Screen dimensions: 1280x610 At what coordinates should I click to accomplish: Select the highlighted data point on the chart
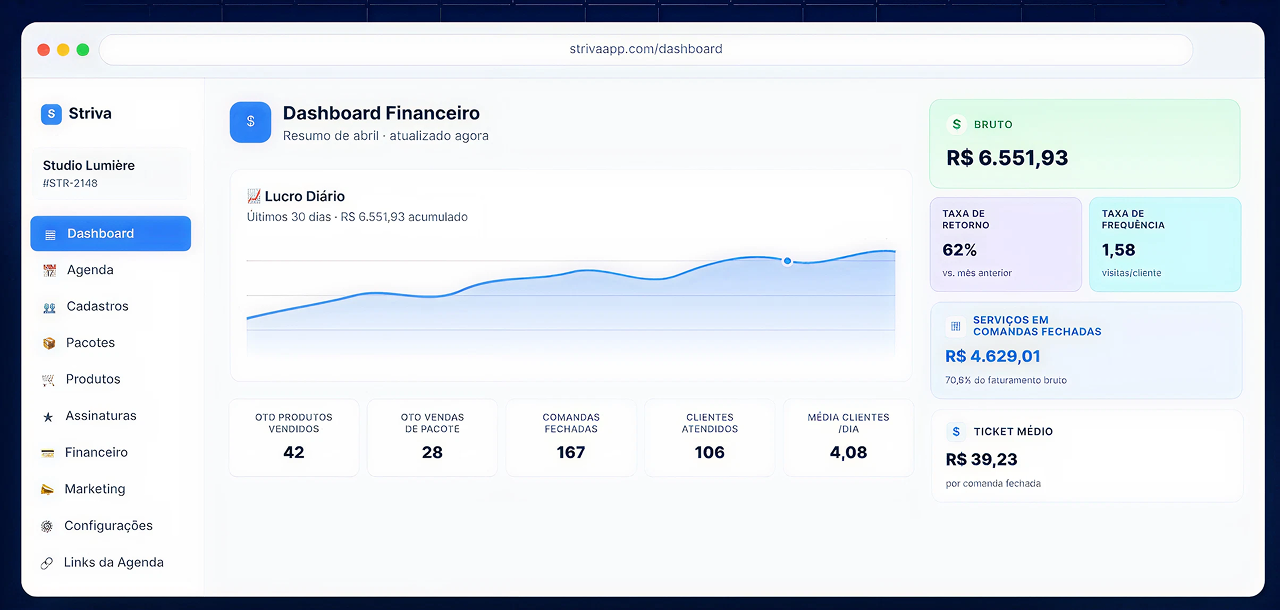787,261
